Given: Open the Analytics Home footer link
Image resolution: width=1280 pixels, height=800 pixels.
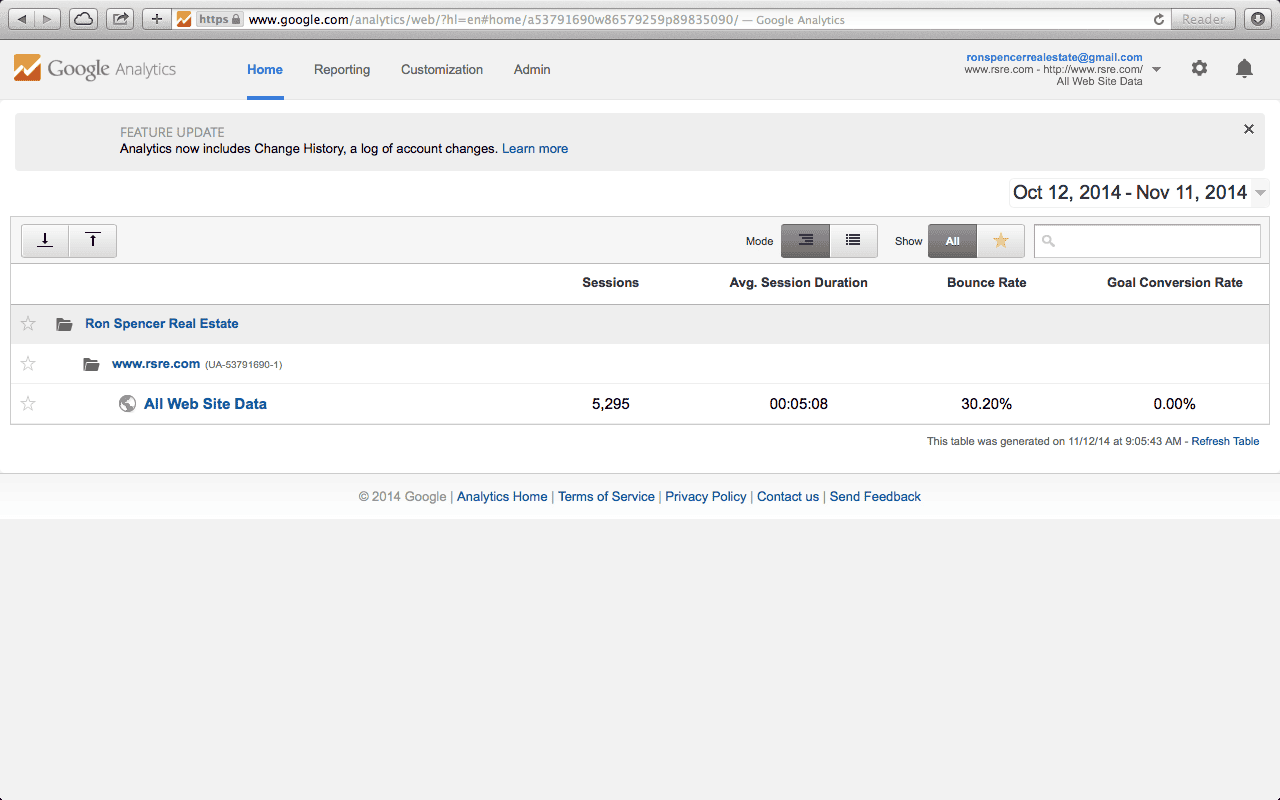Looking at the screenshot, I should [x=502, y=496].
